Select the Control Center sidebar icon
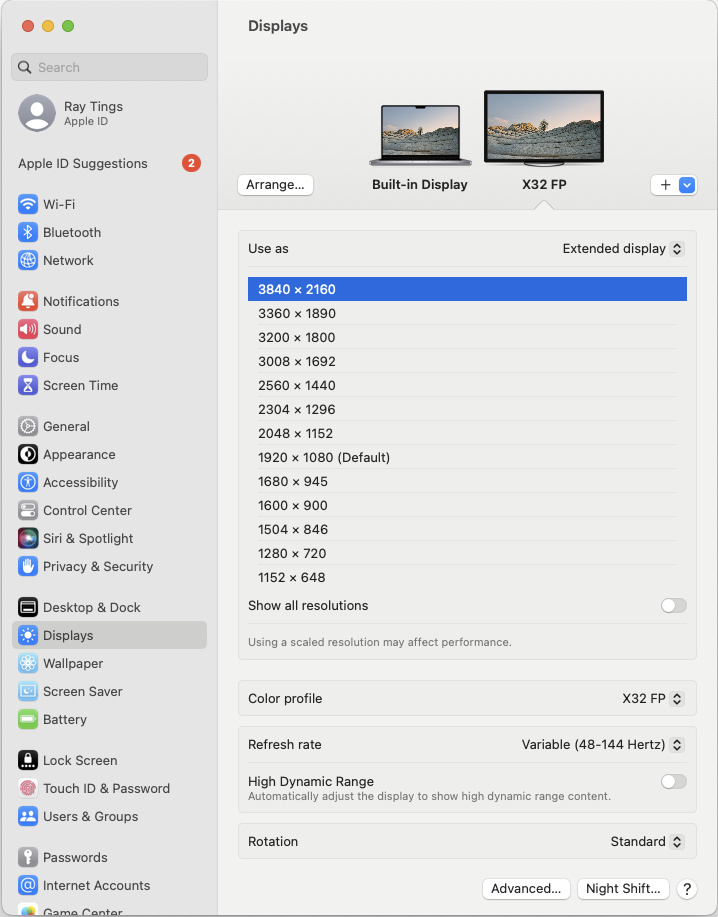This screenshot has width=718, height=917. point(28,510)
